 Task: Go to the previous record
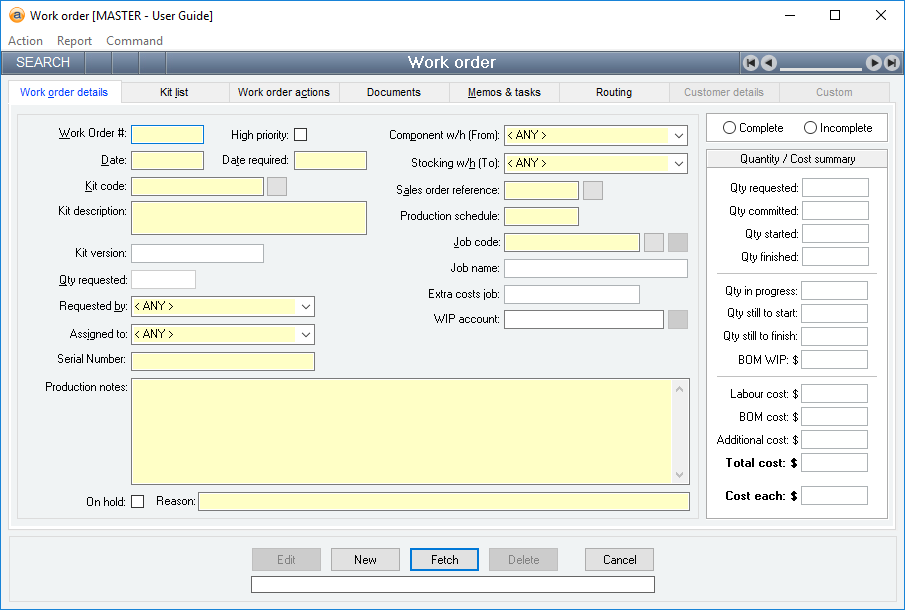coord(768,63)
